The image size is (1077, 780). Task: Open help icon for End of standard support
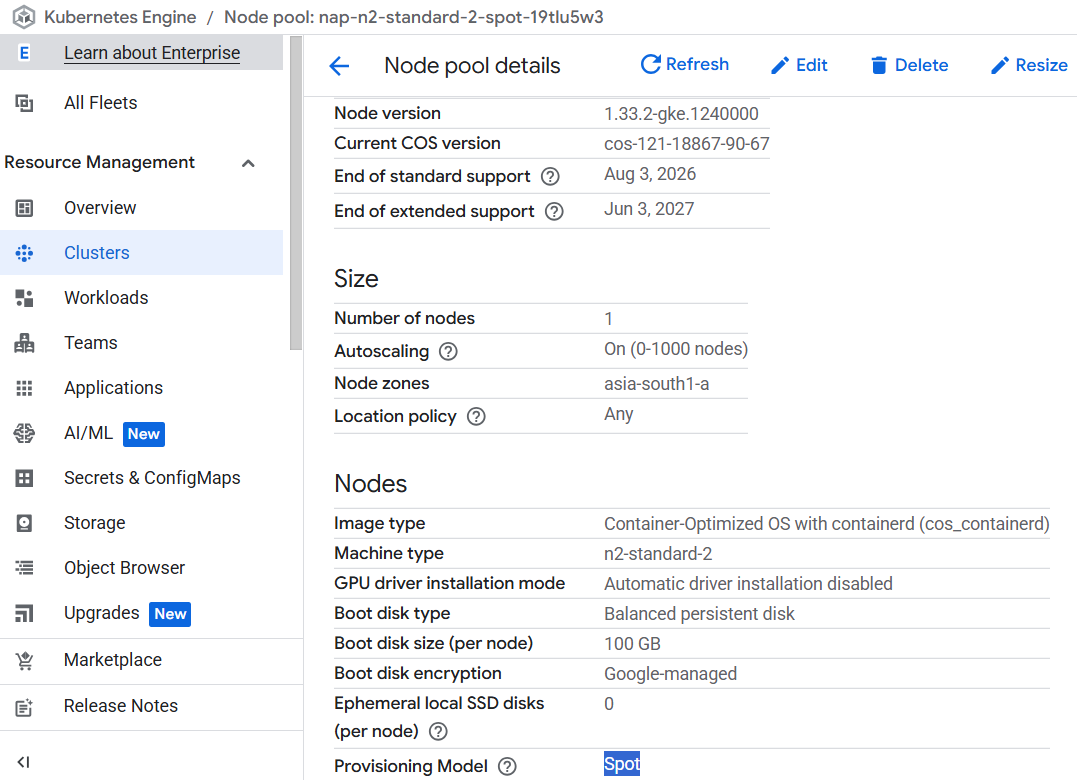(x=550, y=177)
